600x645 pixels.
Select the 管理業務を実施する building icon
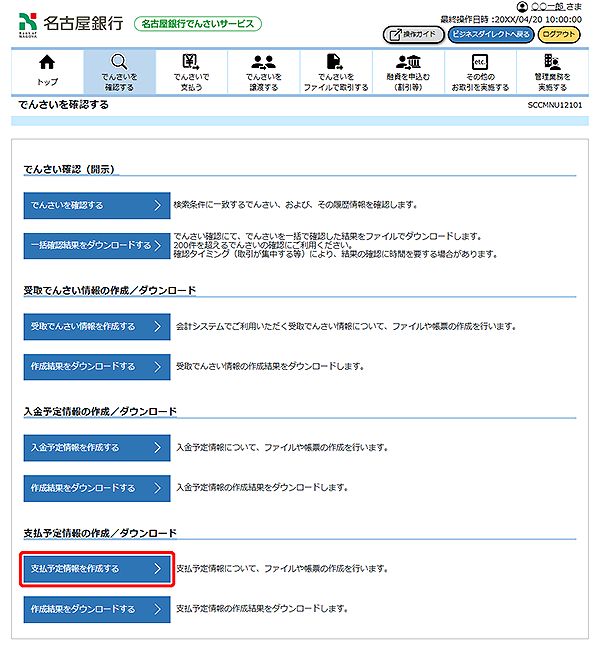pyautogui.click(x=551, y=63)
